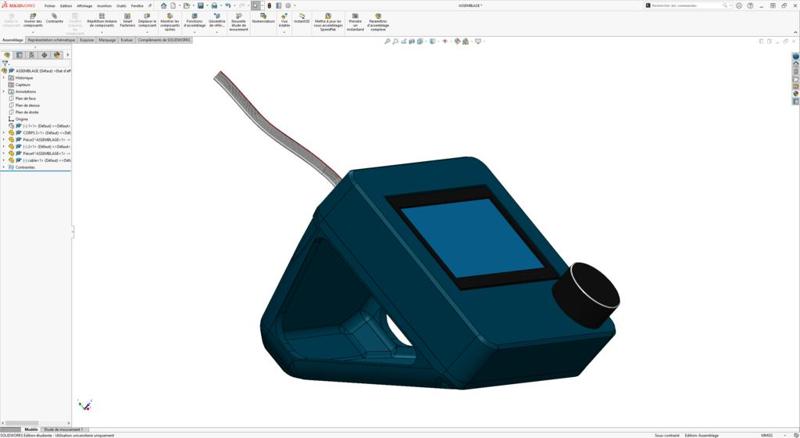Click Mettre à jour SpeedPak tool
The height and width of the screenshot is (438, 800).
[328, 22]
